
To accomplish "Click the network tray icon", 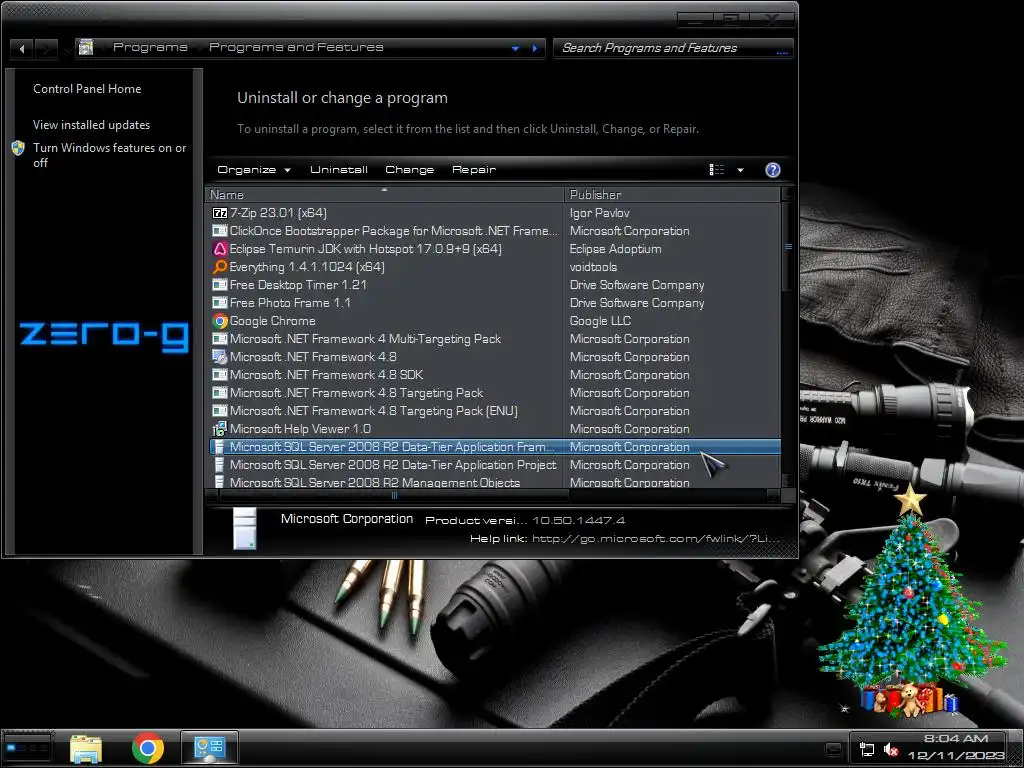I will pyautogui.click(x=867, y=750).
